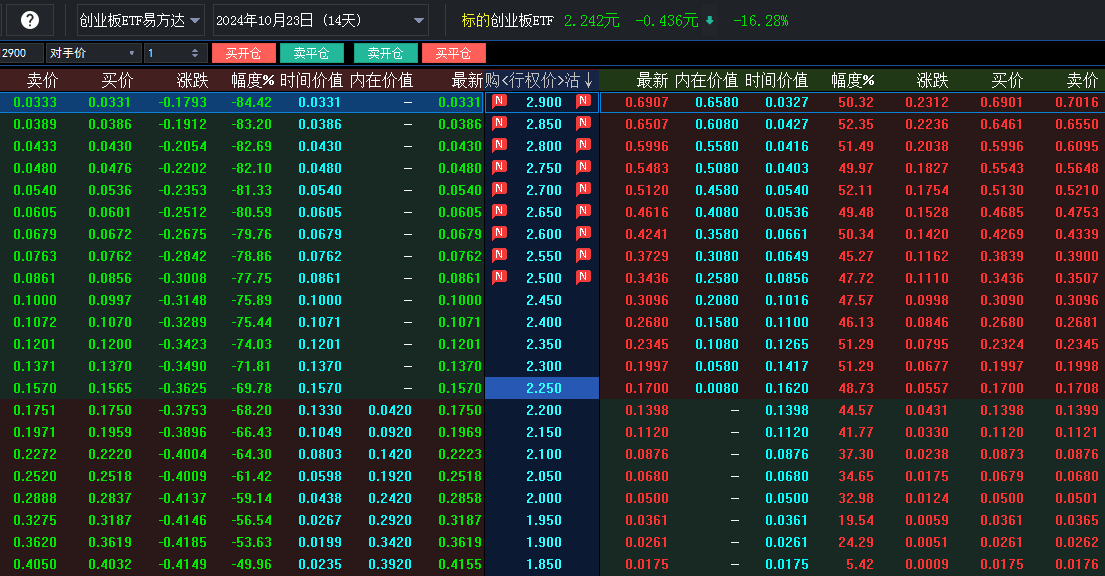This screenshot has width=1105, height=576.
Task: Click the call-side N flag at strike 2.550
Action: coord(499,256)
